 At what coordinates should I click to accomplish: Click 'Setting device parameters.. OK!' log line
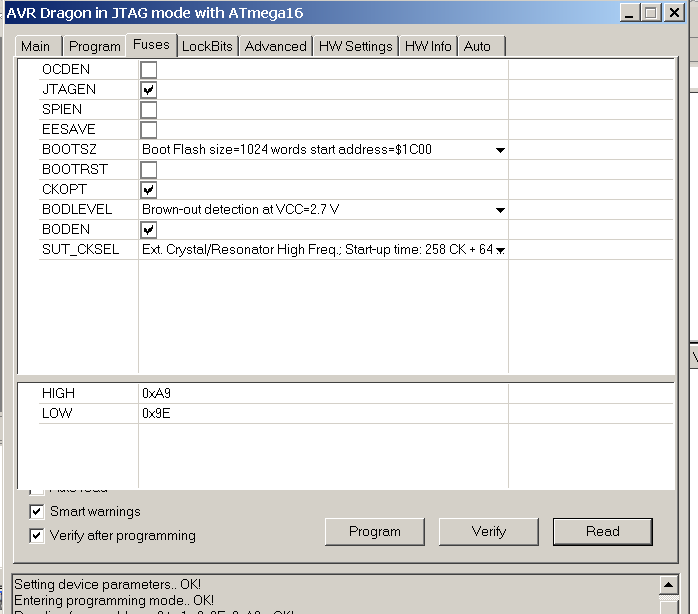pyautogui.click(x=107, y=584)
